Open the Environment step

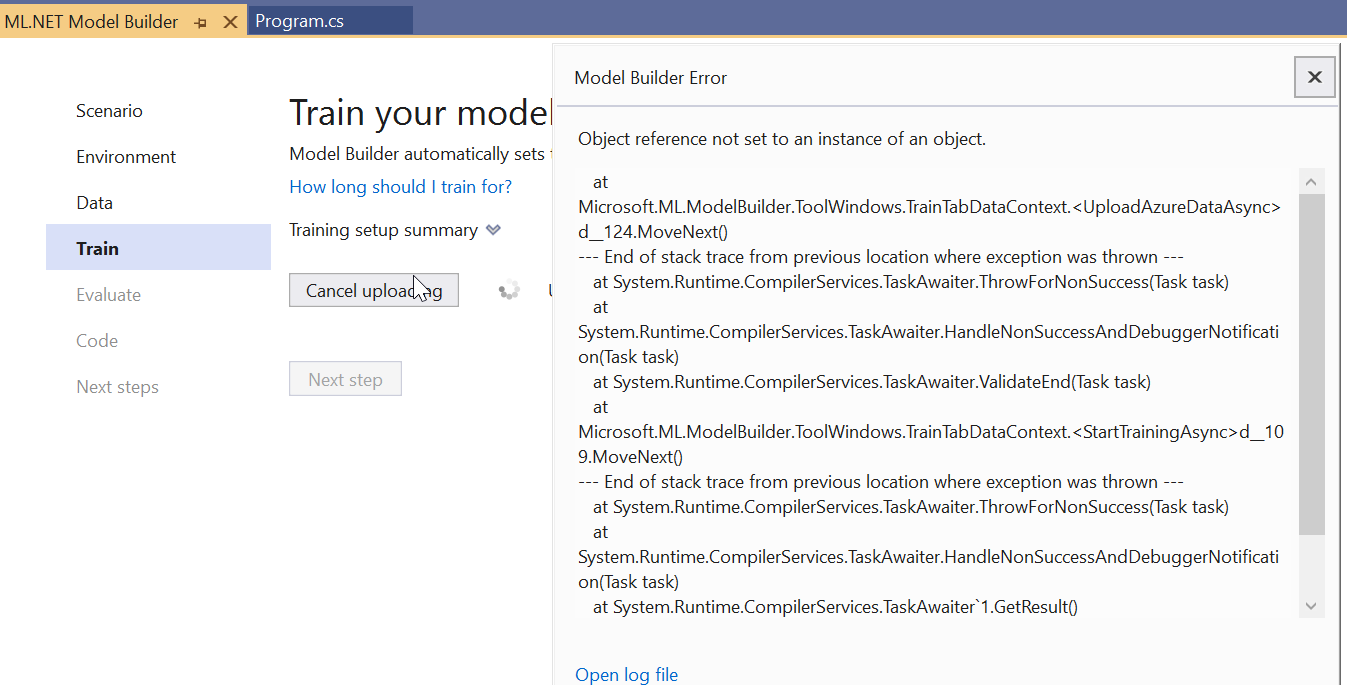coord(125,156)
